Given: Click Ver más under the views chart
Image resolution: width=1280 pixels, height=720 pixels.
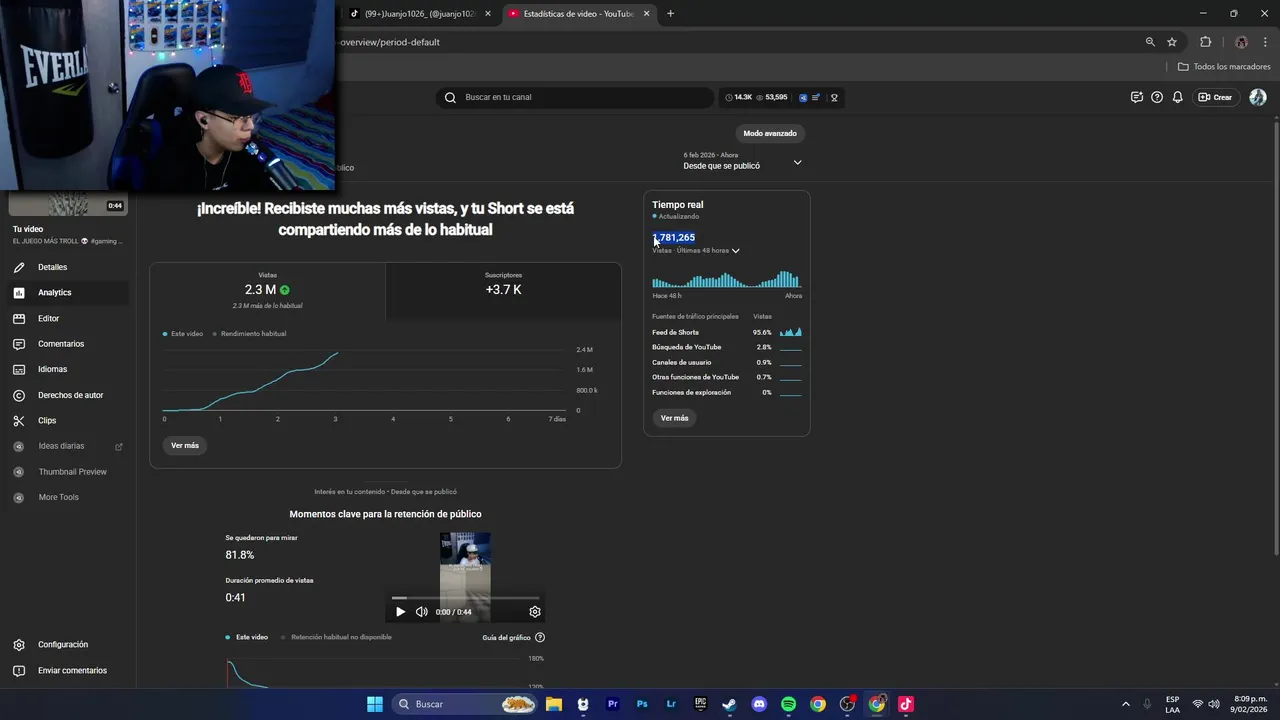Looking at the screenshot, I should click(185, 445).
